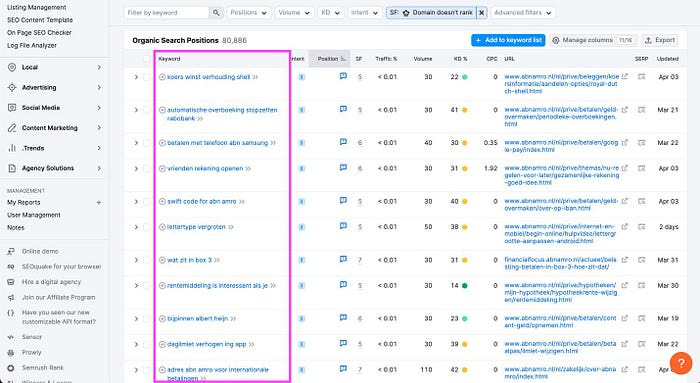Screen dimensions: 700x383
Task: Open the 'daglimiet verhogen ing app' keyword link
Action: click(x=207, y=344)
